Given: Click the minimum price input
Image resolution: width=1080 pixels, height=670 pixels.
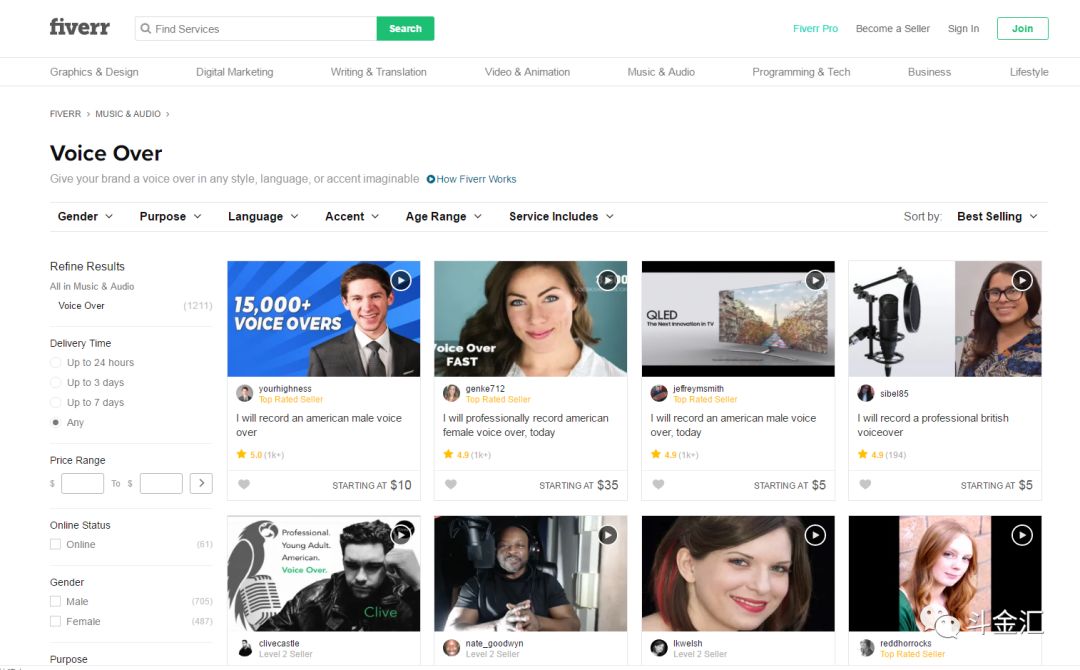Looking at the screenshot, I should [82, 483].
